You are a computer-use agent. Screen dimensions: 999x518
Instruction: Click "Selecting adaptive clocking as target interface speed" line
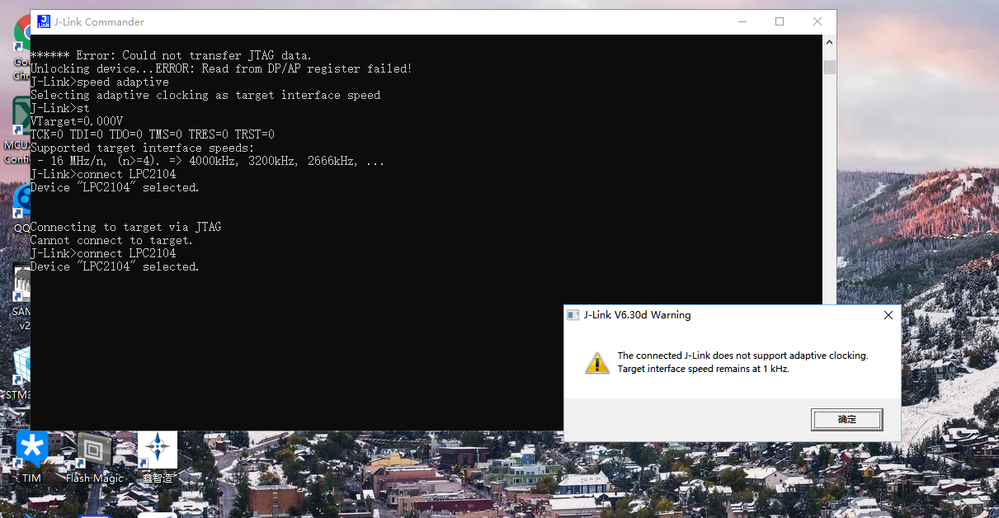[x=205, y=95]
